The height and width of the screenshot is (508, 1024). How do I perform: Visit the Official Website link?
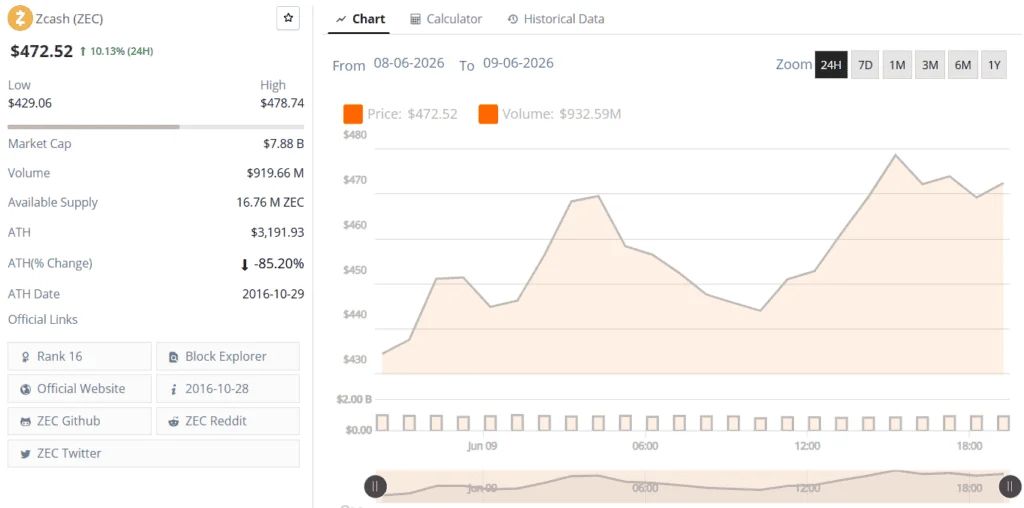point(80,389)
